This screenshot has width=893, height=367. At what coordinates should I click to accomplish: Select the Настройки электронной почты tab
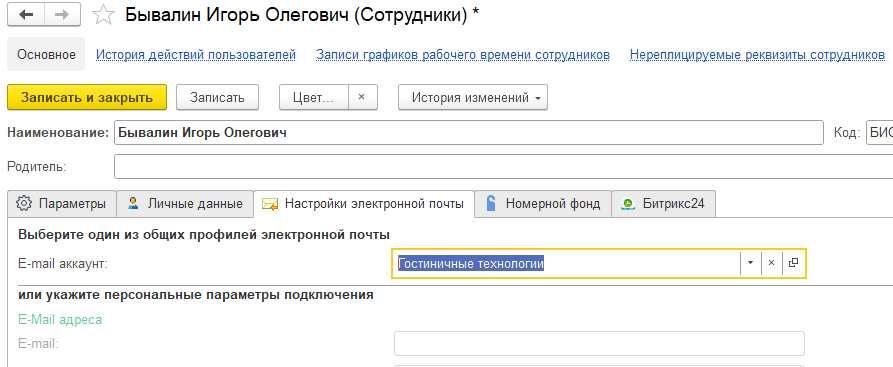pyautogui.click(x=364, y=204)
